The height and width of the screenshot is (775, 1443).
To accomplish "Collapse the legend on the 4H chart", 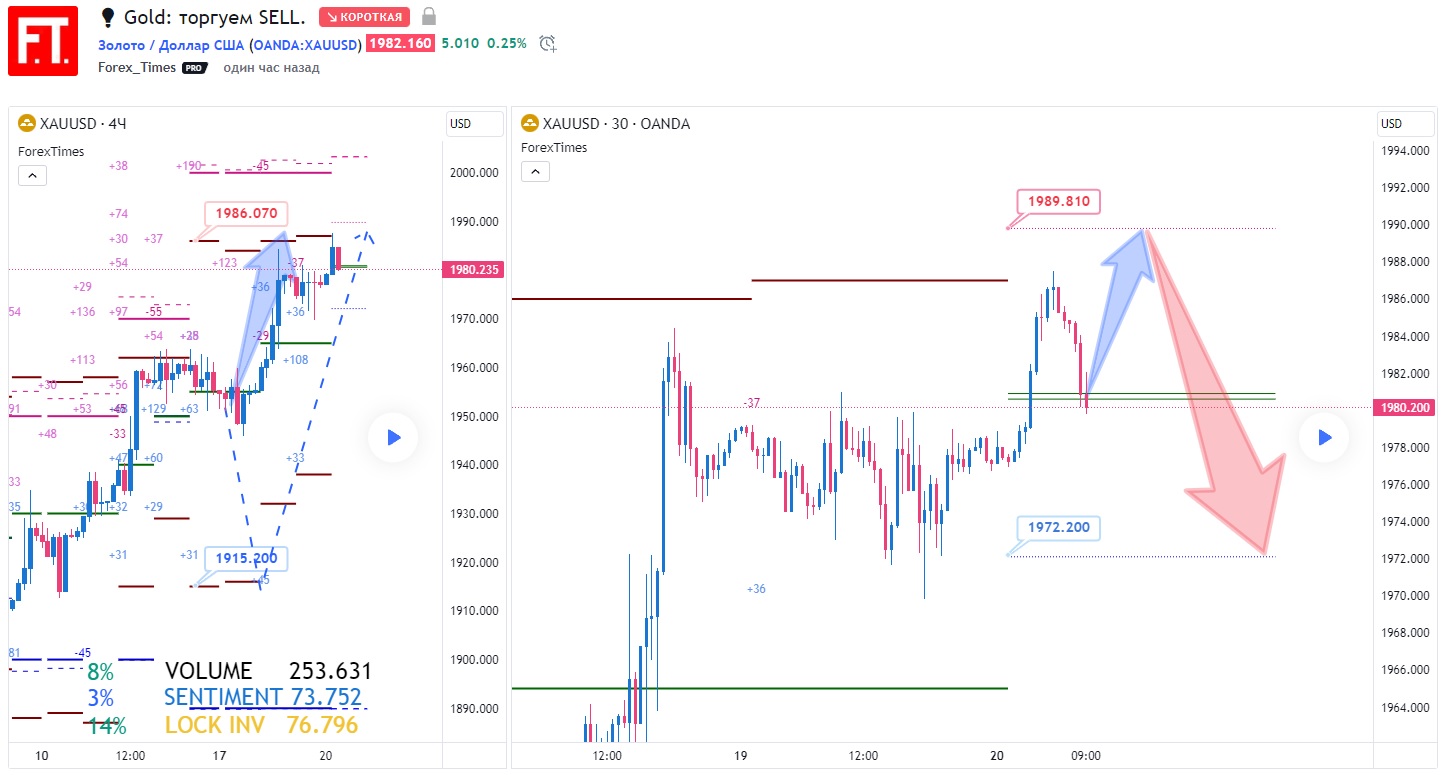I will click(32, 176).
